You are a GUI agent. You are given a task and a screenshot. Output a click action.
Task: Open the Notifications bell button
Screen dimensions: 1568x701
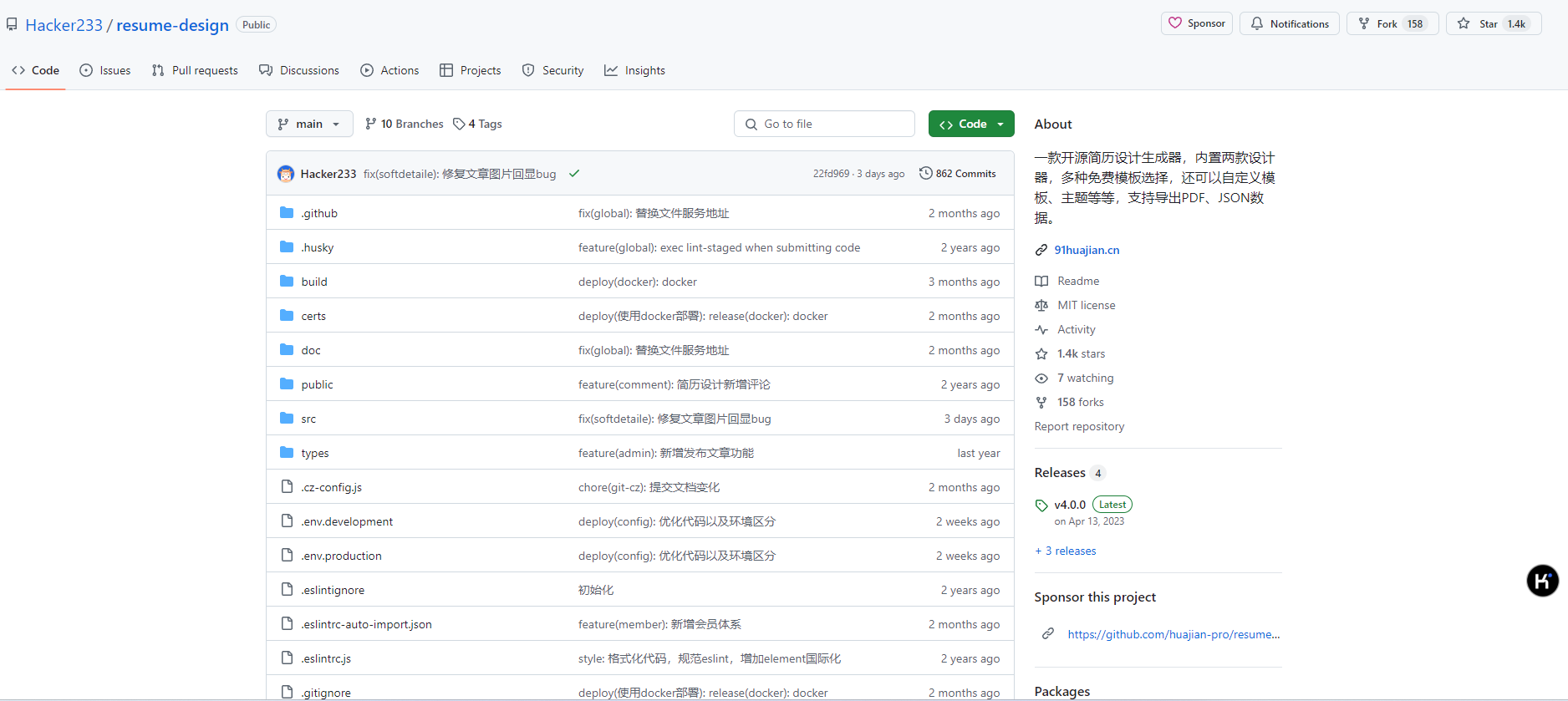pyautogui.click(x=1289, y=23)
